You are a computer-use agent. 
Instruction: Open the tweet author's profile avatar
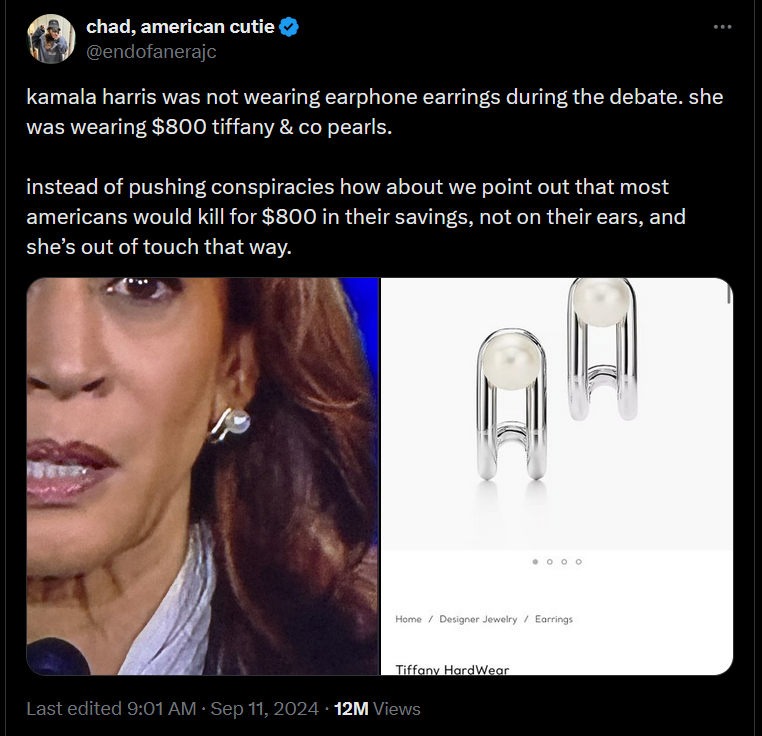(51, 39)
